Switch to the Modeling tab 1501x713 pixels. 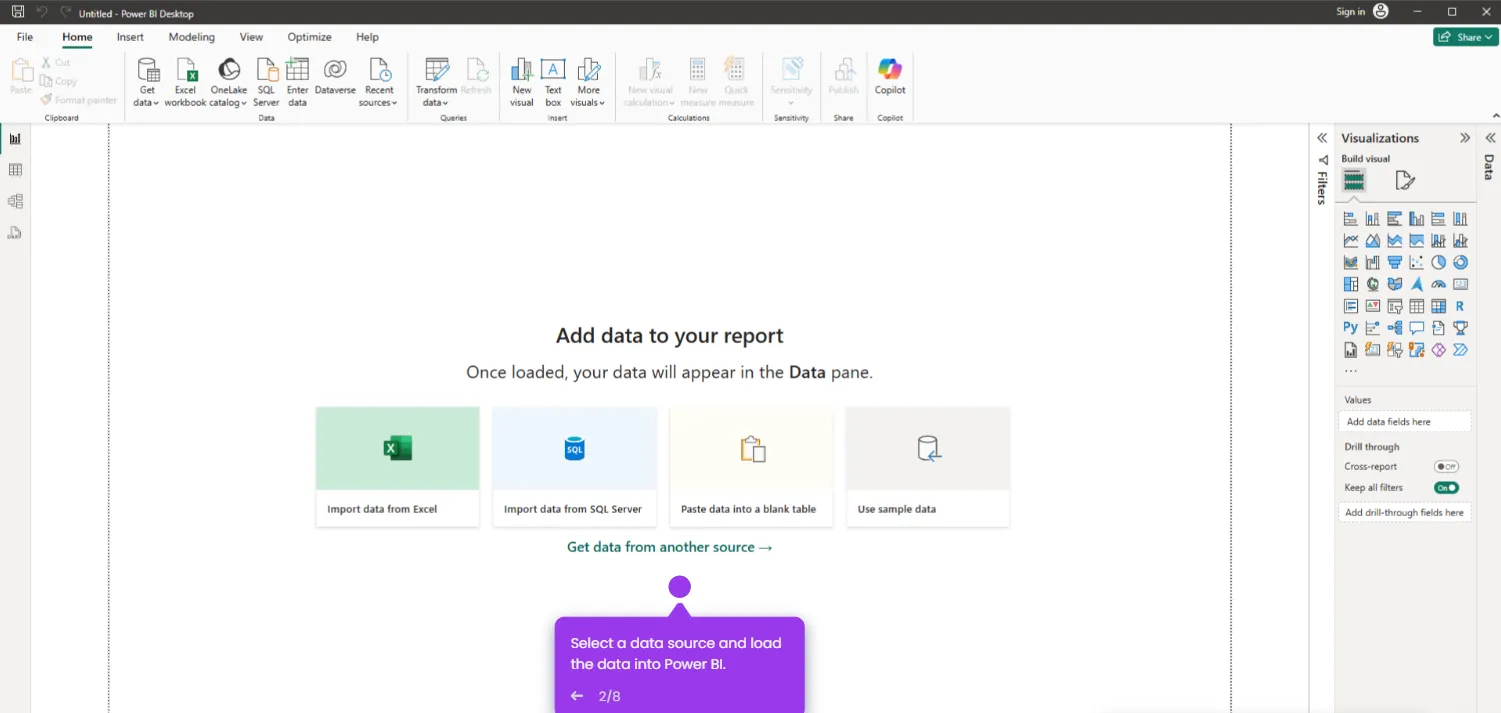click(x=191, y=37)
